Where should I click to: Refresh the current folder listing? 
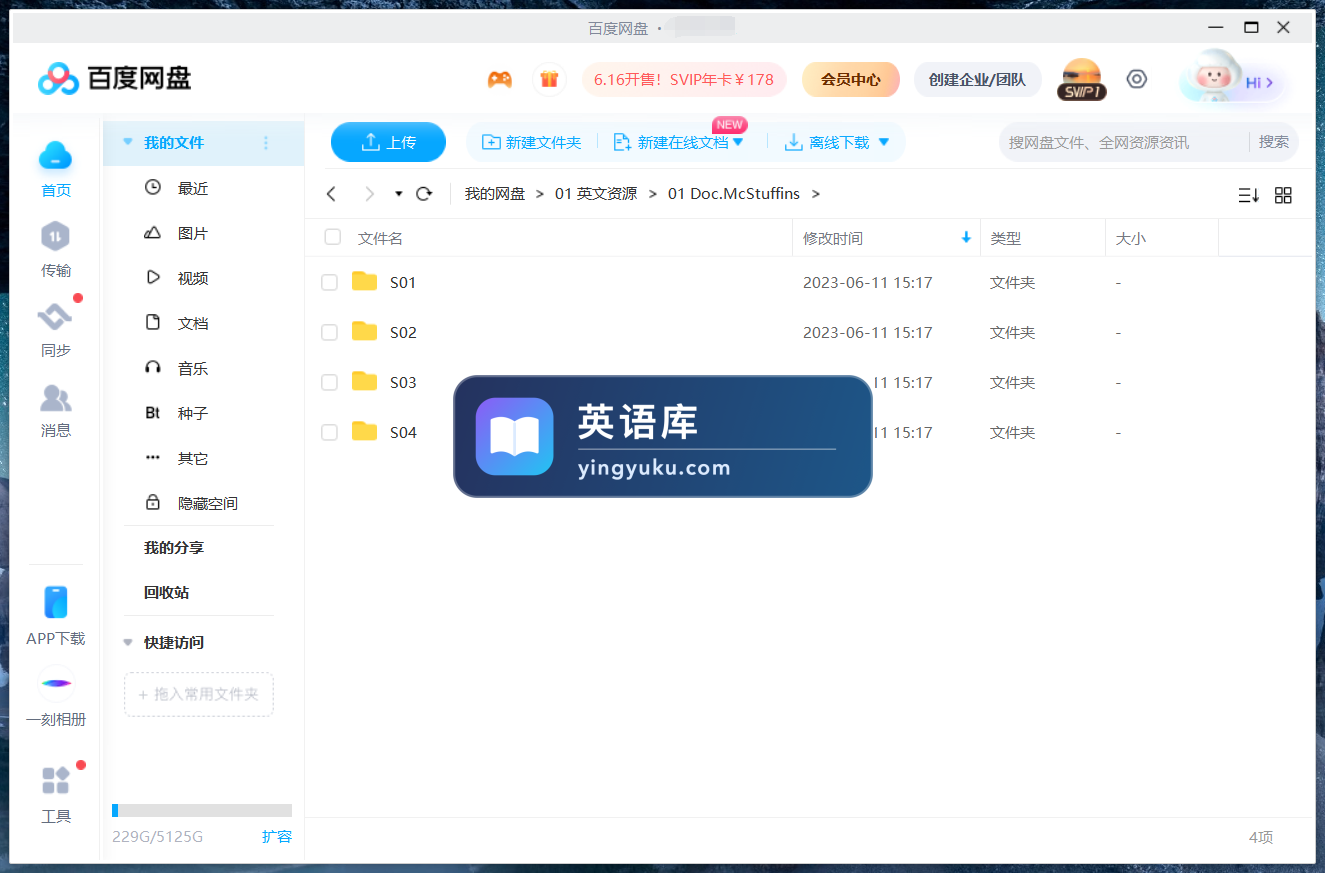[424, 194]
